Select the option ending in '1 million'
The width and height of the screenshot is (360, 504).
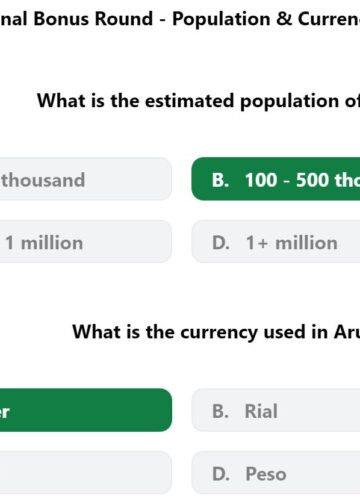click(x=86, y=242)
